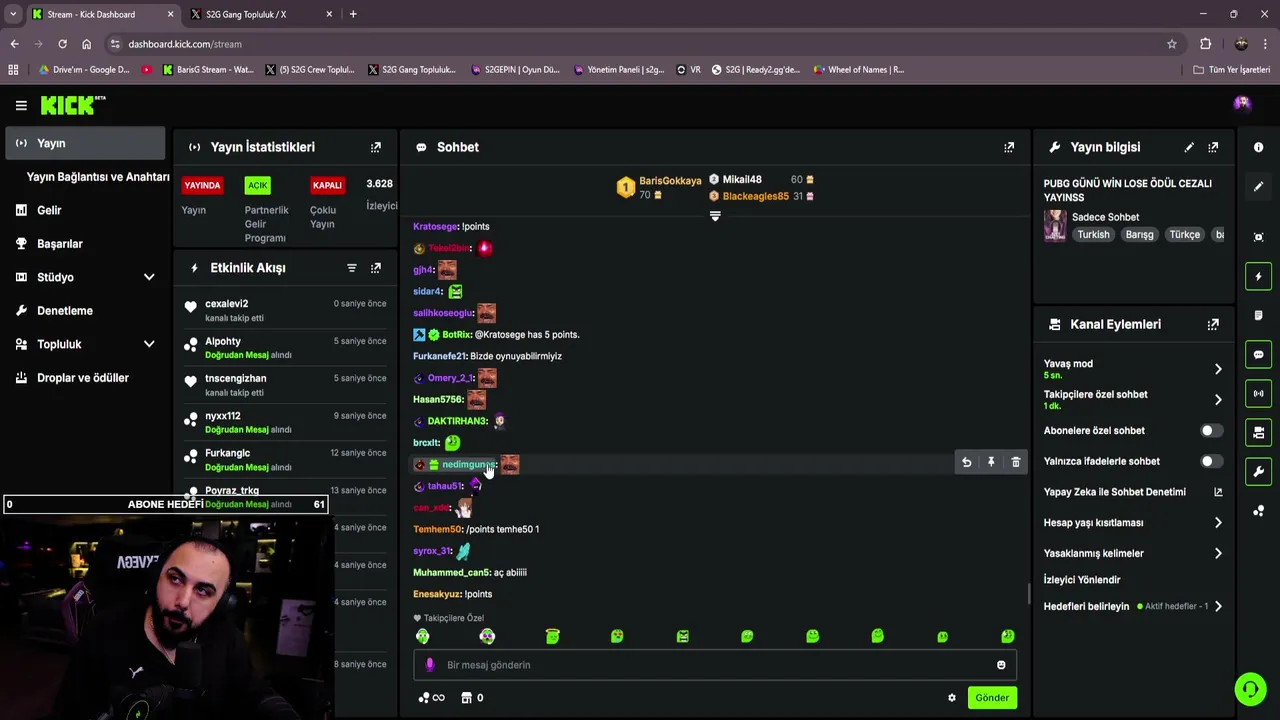Click the Sadece Sohbet category thumbnail

point(1055,226)
